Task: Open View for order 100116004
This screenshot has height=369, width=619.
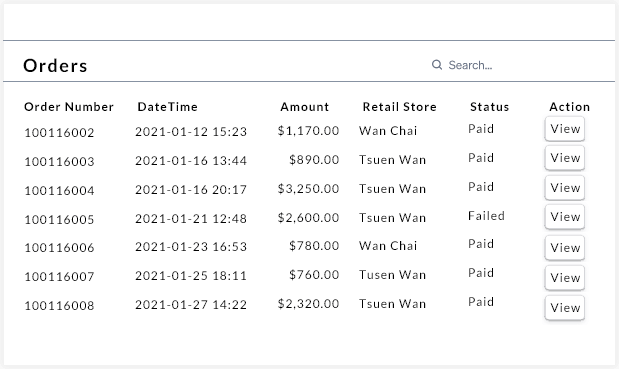Action: coord(565,187)
